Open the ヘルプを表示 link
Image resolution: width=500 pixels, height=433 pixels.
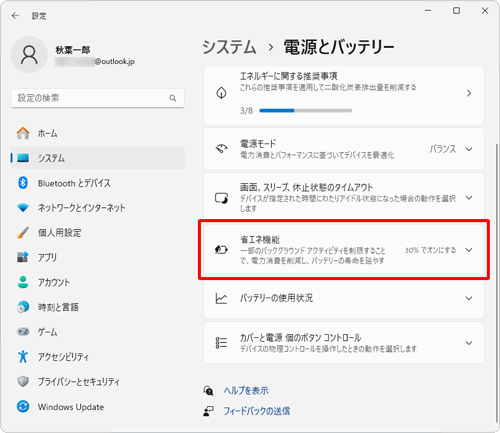(246, 390)
